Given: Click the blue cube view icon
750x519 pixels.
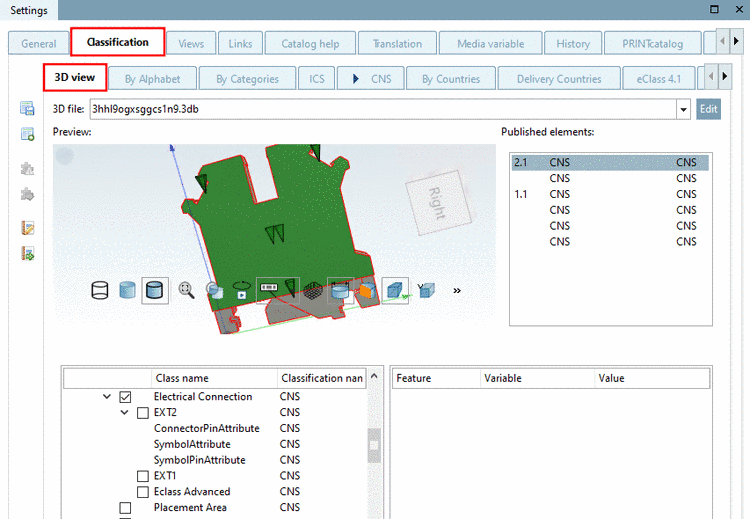Looking at the screenshot, I should (x=395, y=289).
